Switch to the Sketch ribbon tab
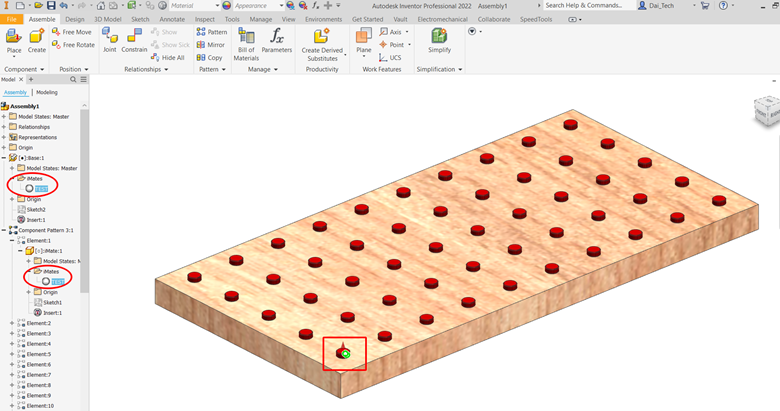780x411 pixels. [x=140, y=19]
